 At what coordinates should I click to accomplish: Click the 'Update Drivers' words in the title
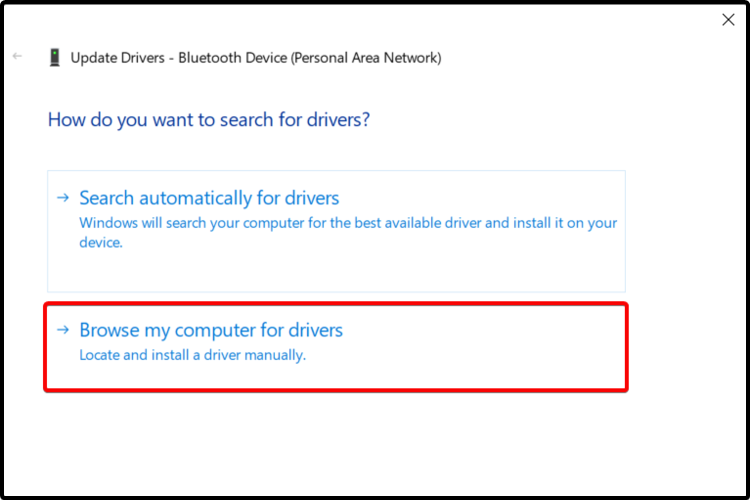pos(118,58)
